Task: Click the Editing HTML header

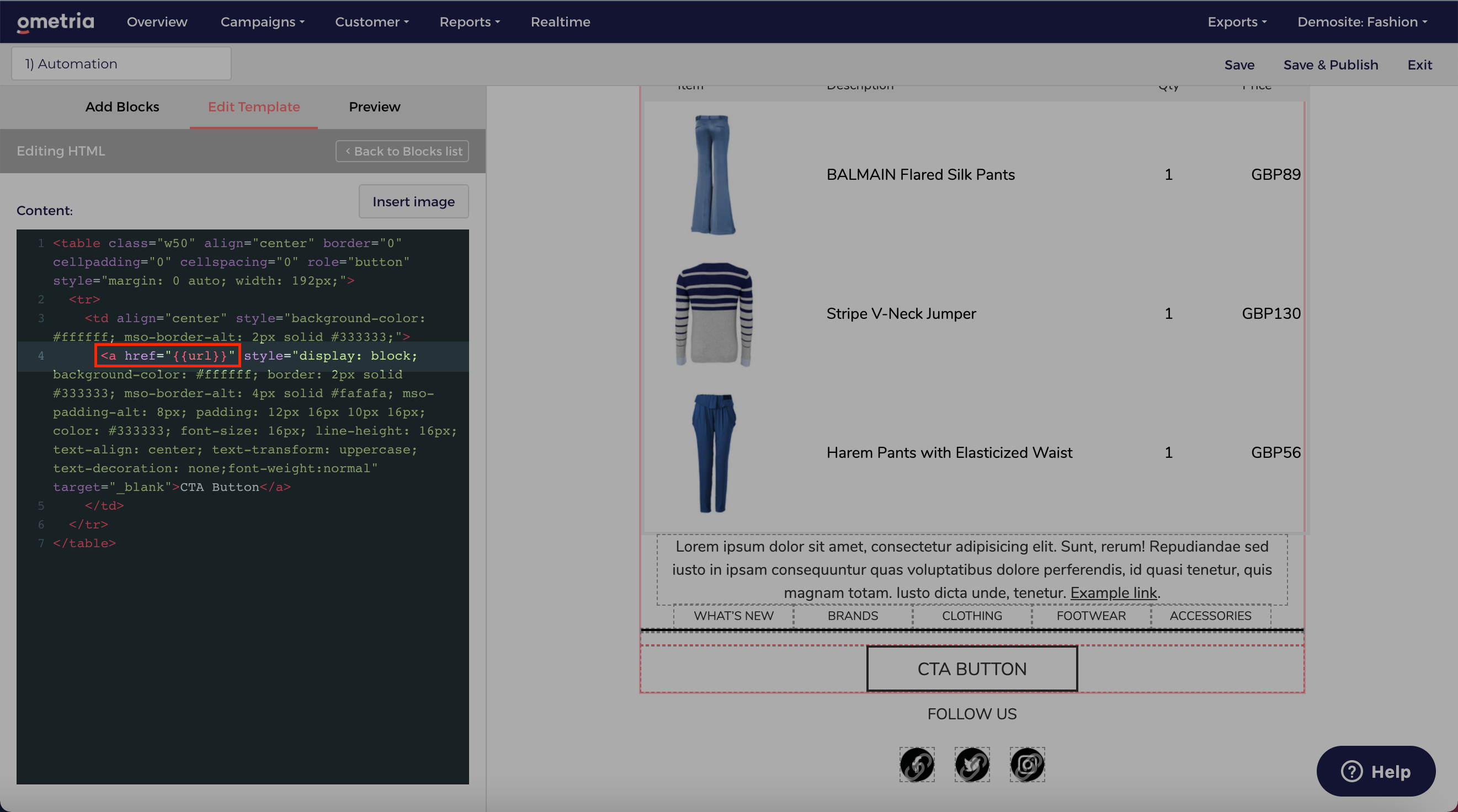Action: pos(61,151)
